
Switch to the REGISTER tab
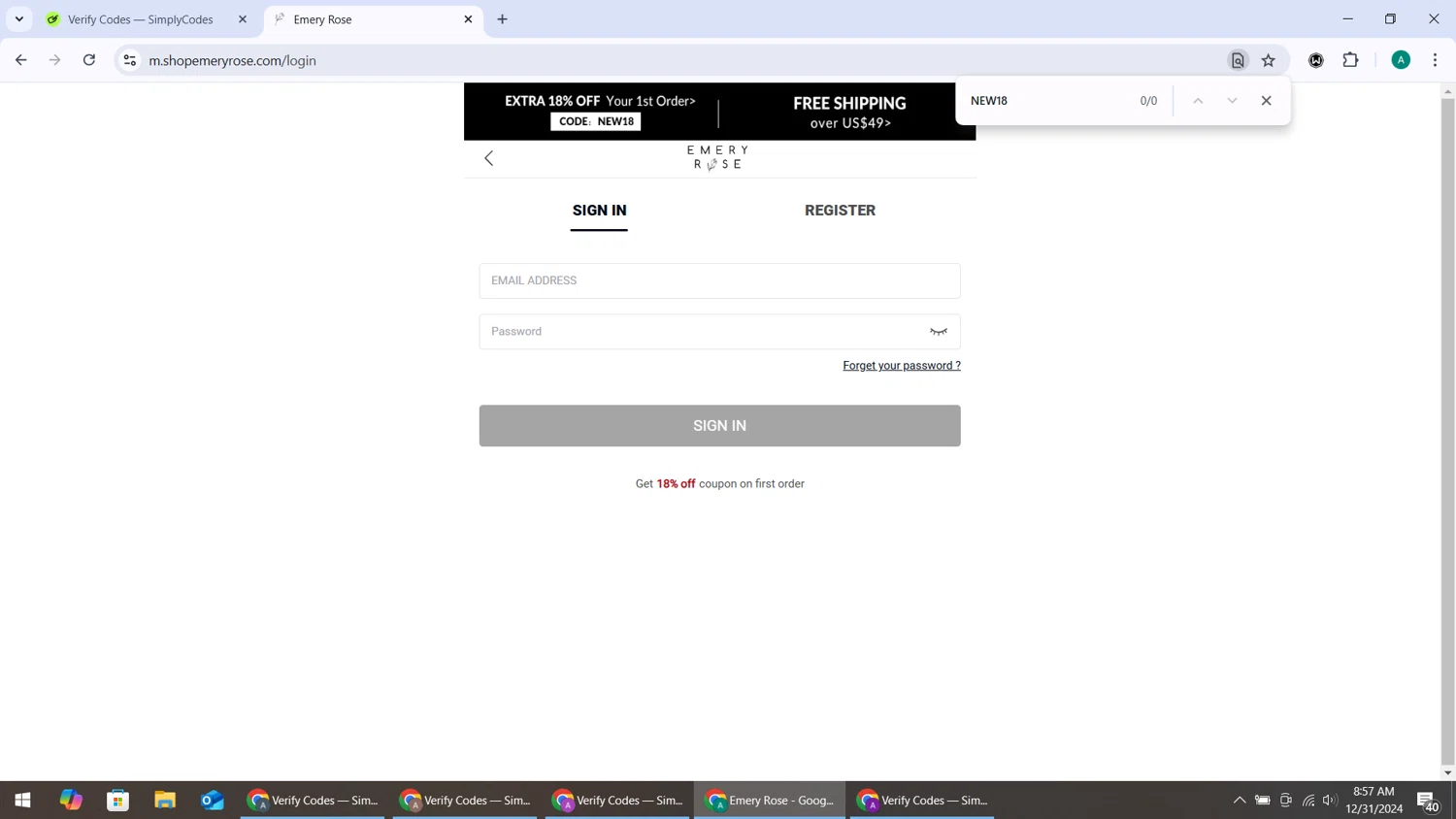840,211
